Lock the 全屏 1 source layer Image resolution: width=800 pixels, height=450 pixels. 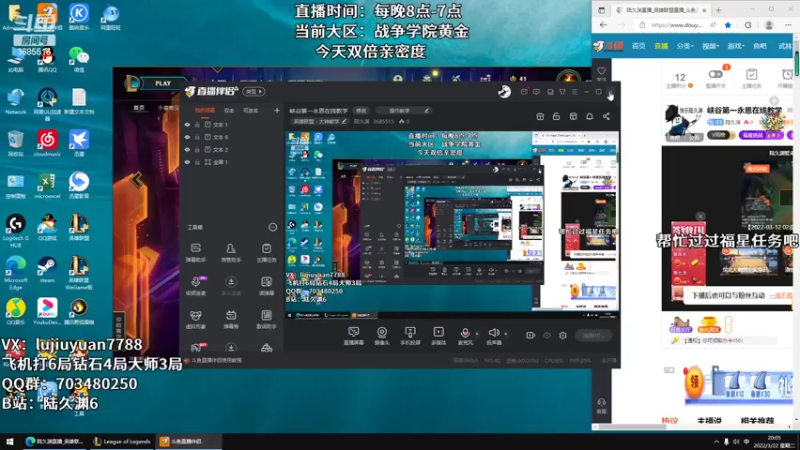[197, 162]
